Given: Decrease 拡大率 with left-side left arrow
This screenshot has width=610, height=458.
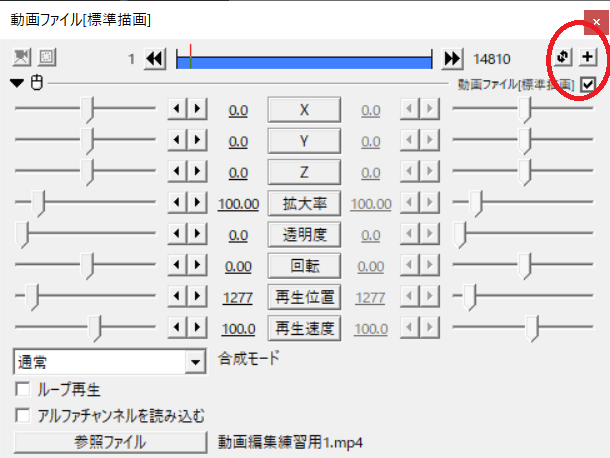Looking at the screenshot, I should tap(177, 202).
